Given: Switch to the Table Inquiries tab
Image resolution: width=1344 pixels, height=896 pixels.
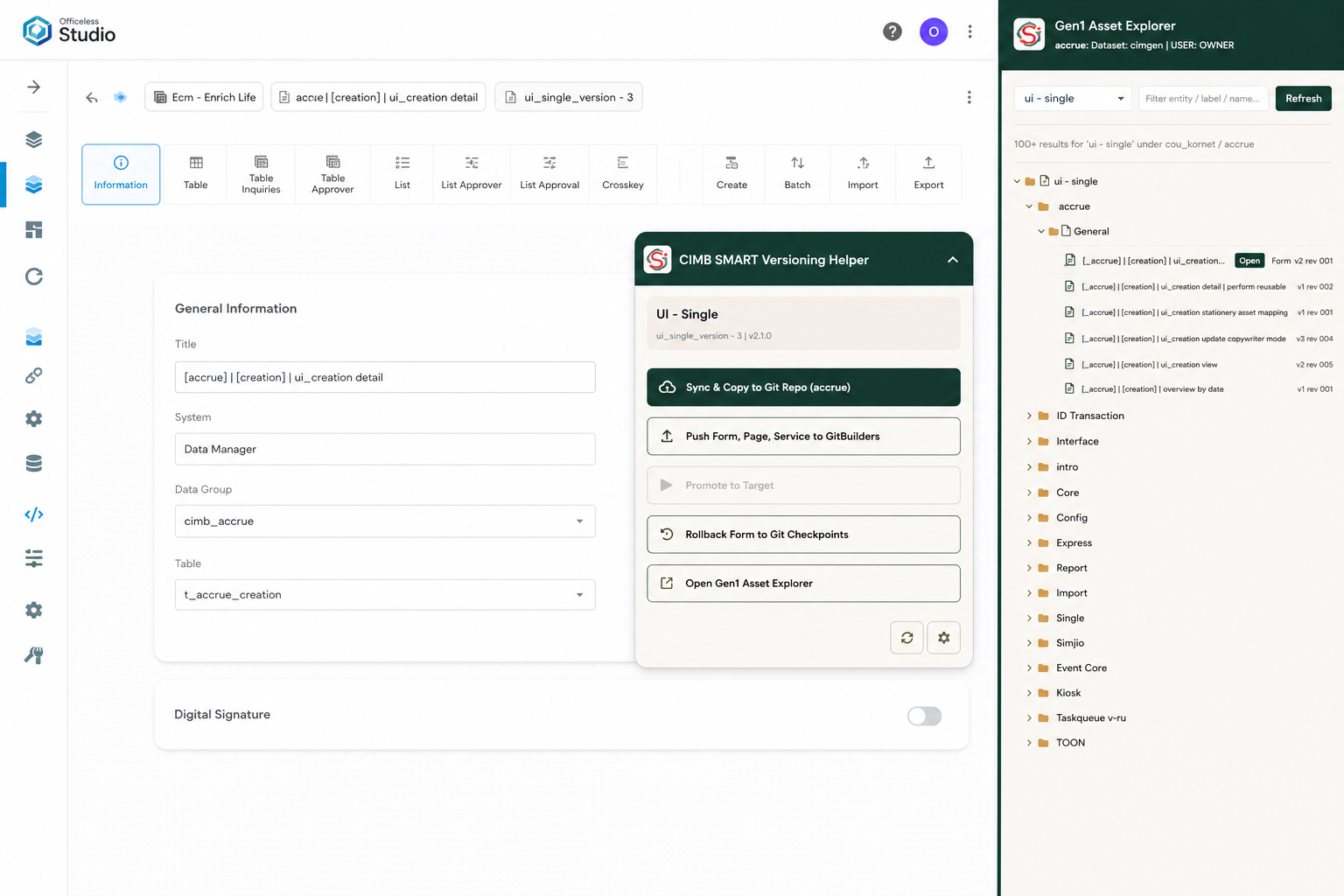Looking at the screenshot, I should (x=261, y=174).
